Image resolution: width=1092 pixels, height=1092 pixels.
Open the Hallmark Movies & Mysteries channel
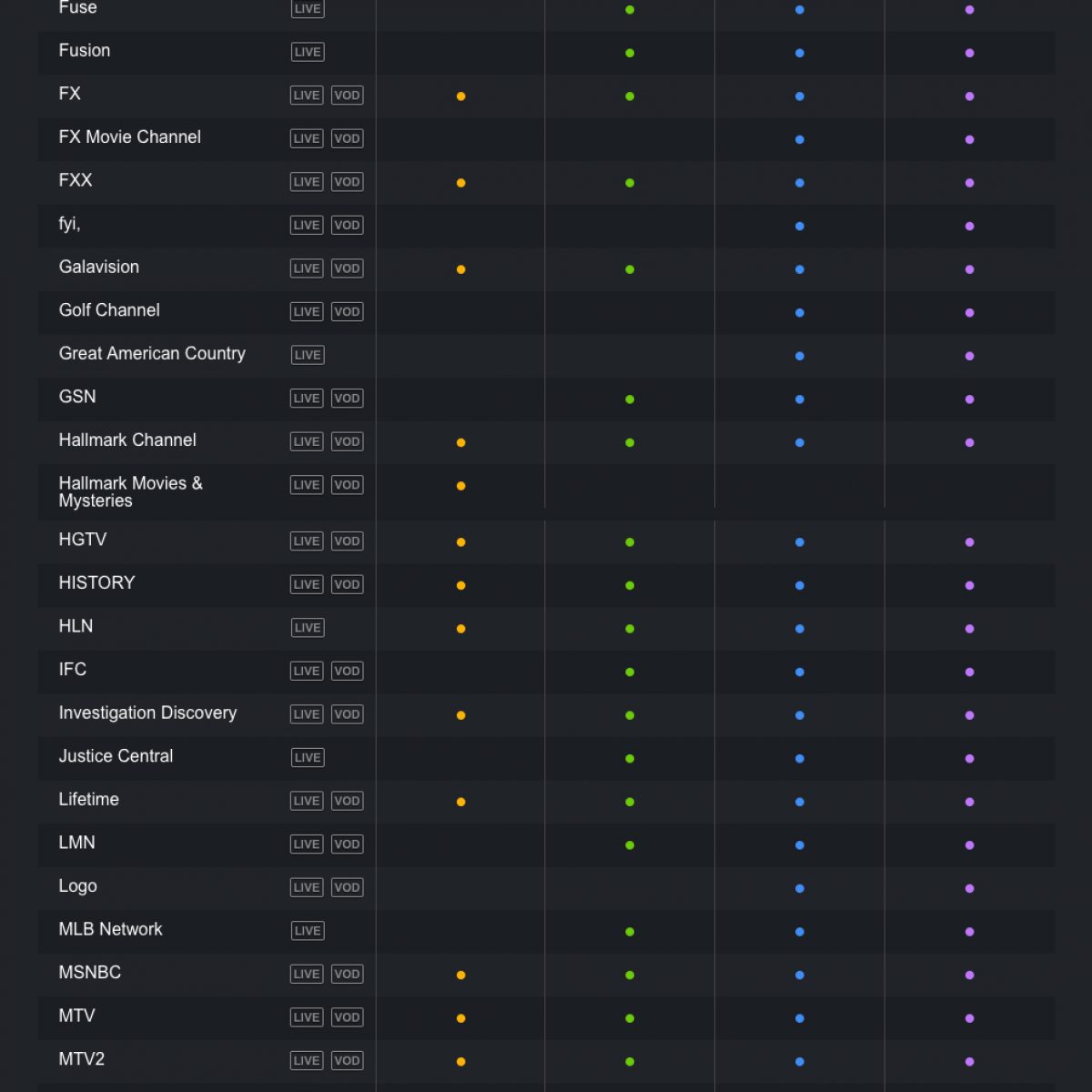(x=130, y=491)
